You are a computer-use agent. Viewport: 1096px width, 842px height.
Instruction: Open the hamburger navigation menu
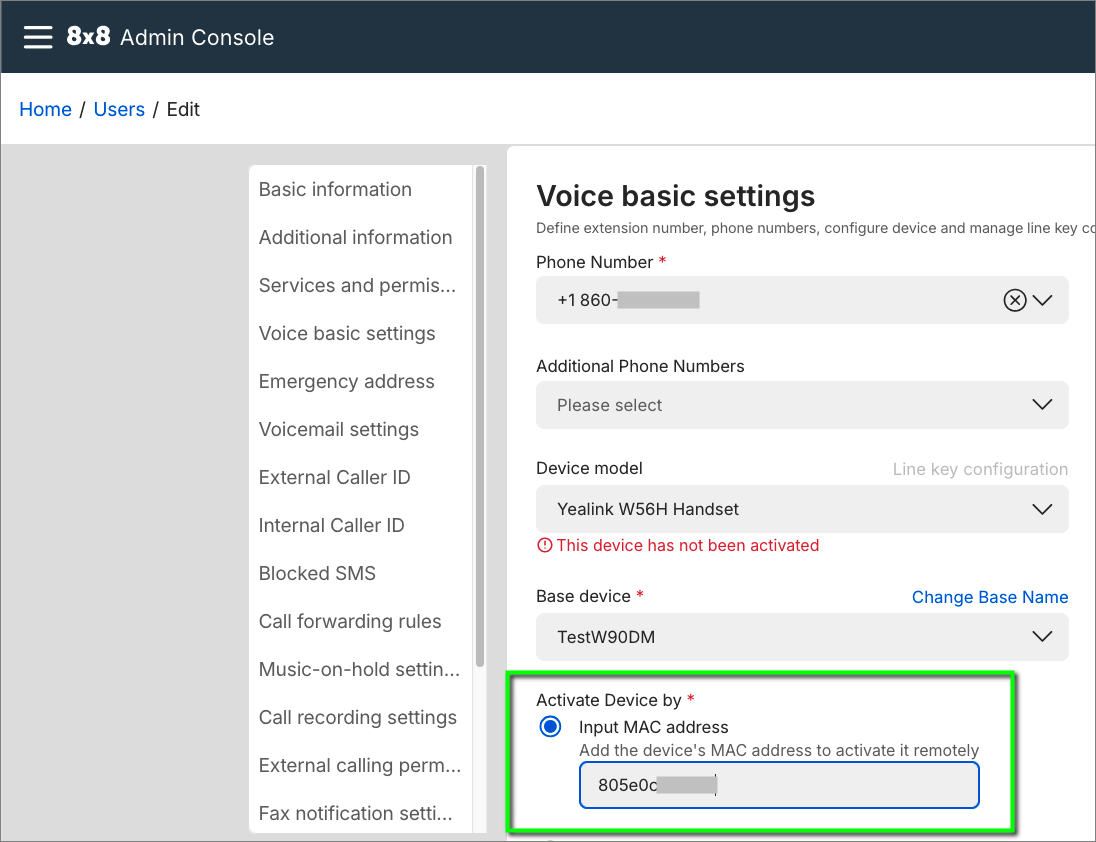[38, 37]
